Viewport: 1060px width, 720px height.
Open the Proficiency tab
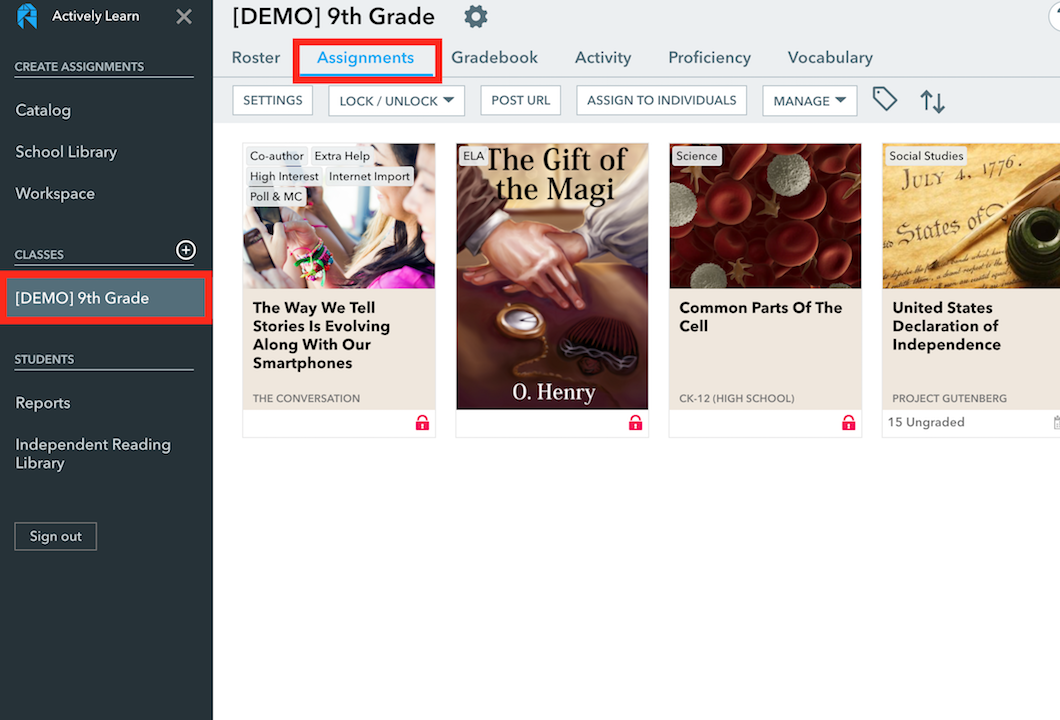coord(710,57)
